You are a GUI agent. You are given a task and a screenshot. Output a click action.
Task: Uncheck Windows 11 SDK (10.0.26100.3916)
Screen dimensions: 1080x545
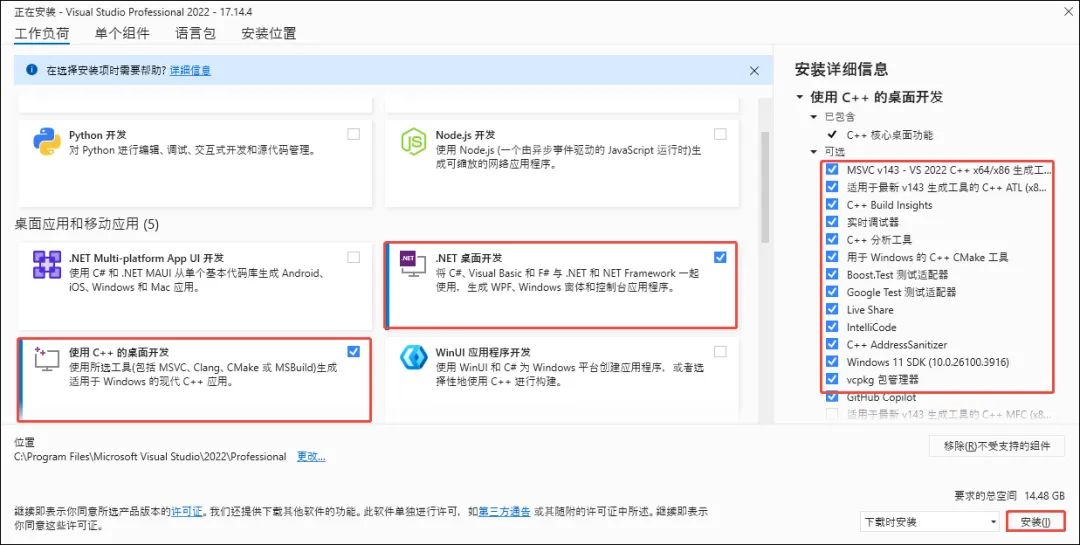coord(832,362)
